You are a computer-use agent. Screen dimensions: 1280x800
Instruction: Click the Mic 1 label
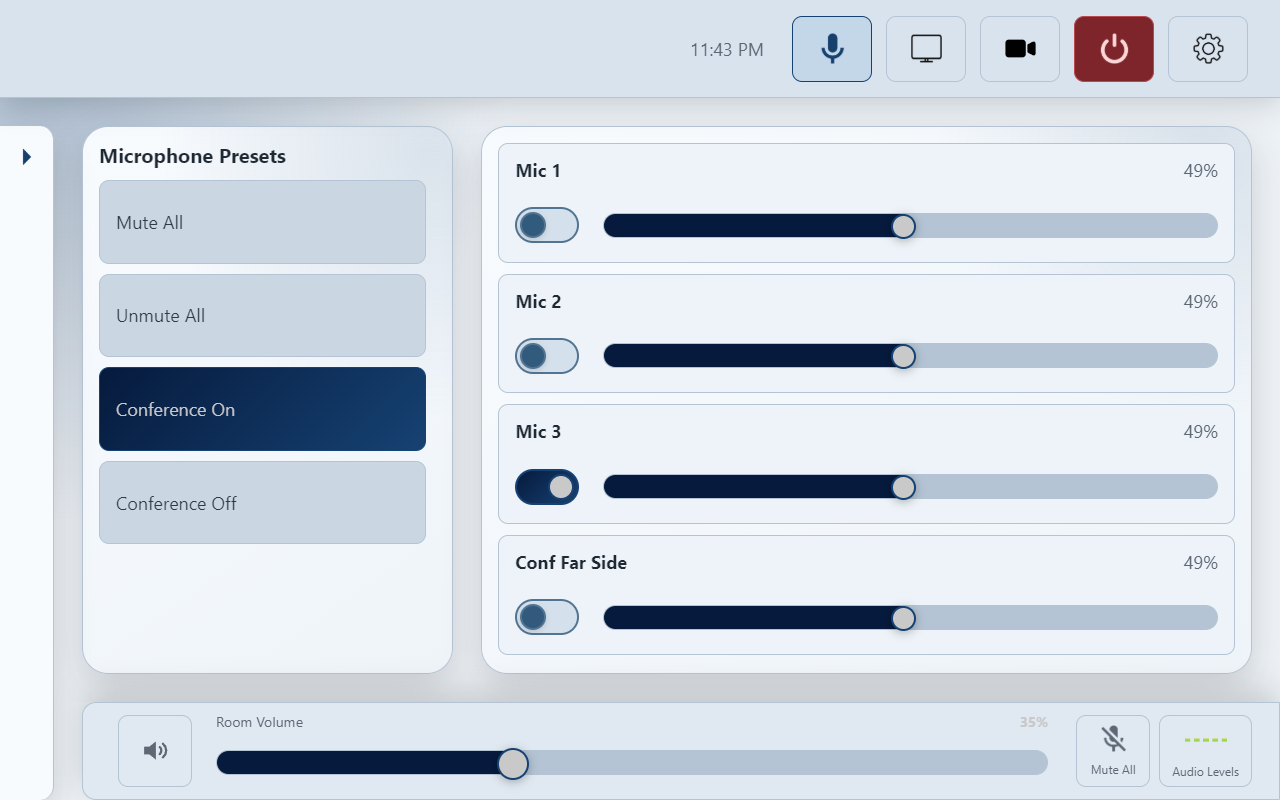click(x=538, y=171)
